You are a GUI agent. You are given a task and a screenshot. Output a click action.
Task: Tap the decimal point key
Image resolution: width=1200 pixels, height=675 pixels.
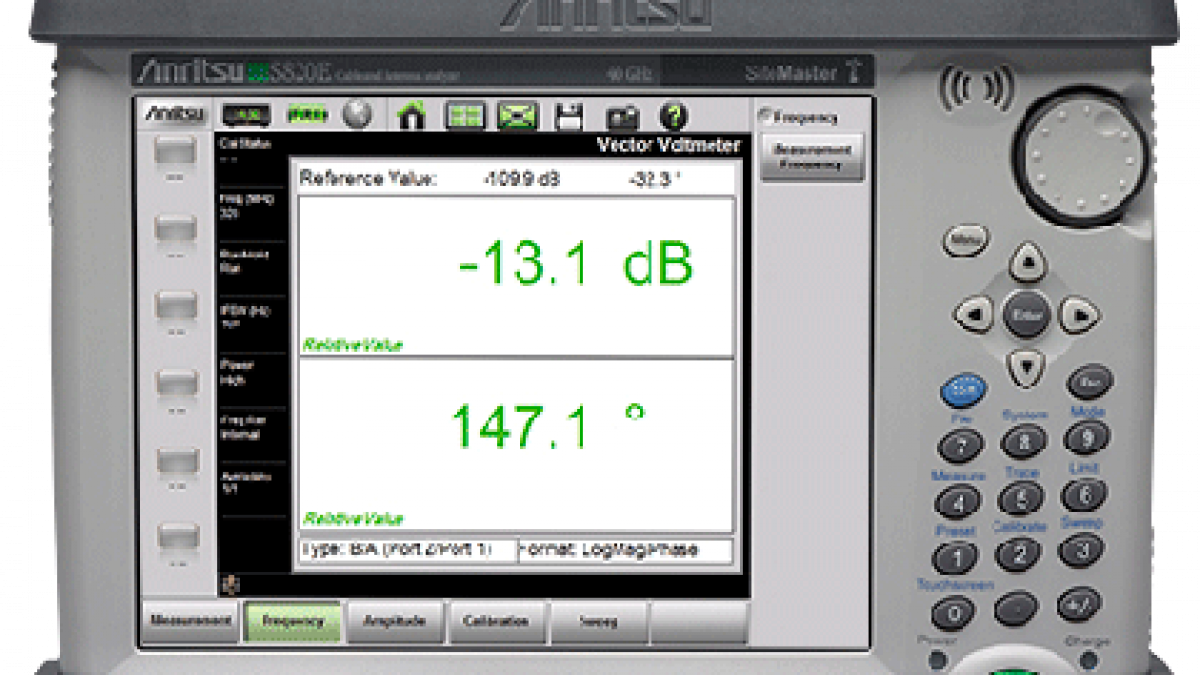(1017, 609)
